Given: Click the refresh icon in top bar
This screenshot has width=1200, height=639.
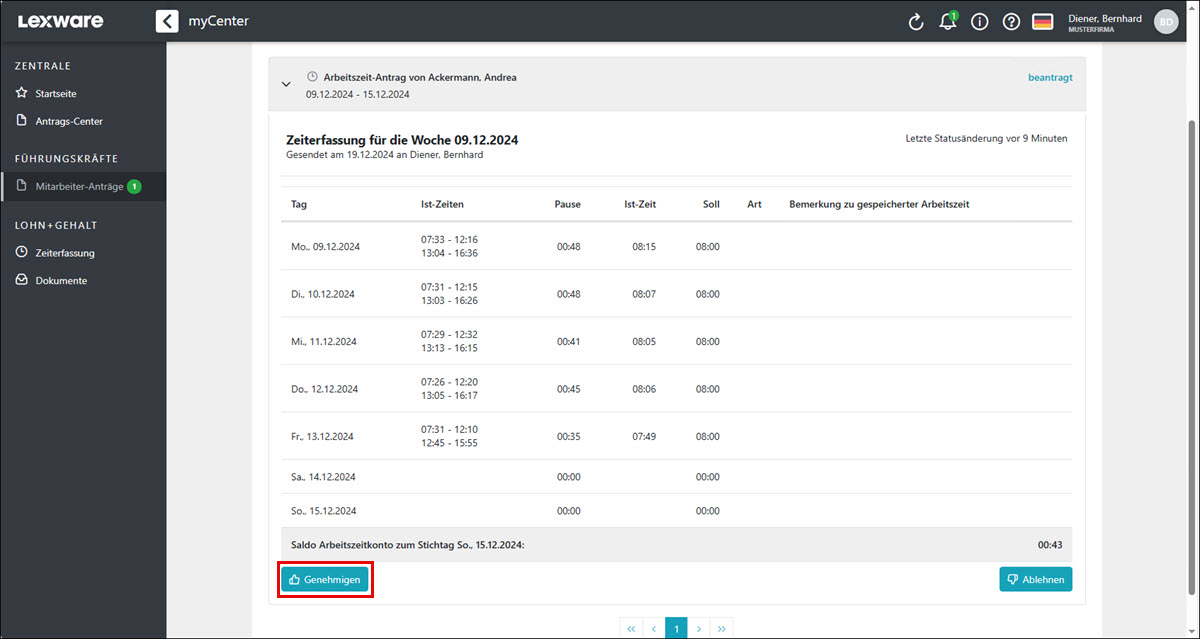Looking at the screenshot, I should coord(916,22).
